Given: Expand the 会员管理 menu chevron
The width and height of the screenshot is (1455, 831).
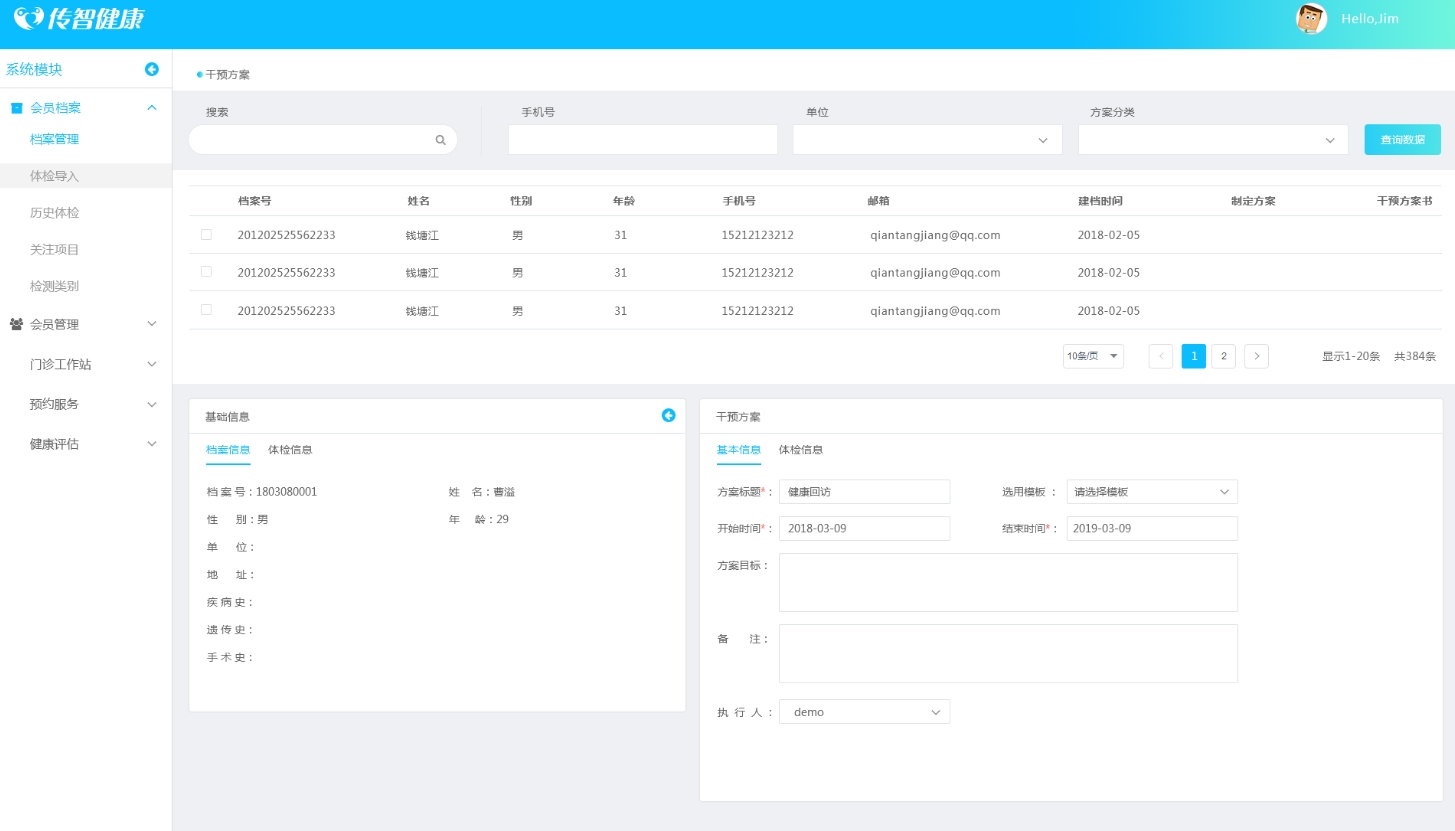Looking at the screenshot, I should coord(152,324).
